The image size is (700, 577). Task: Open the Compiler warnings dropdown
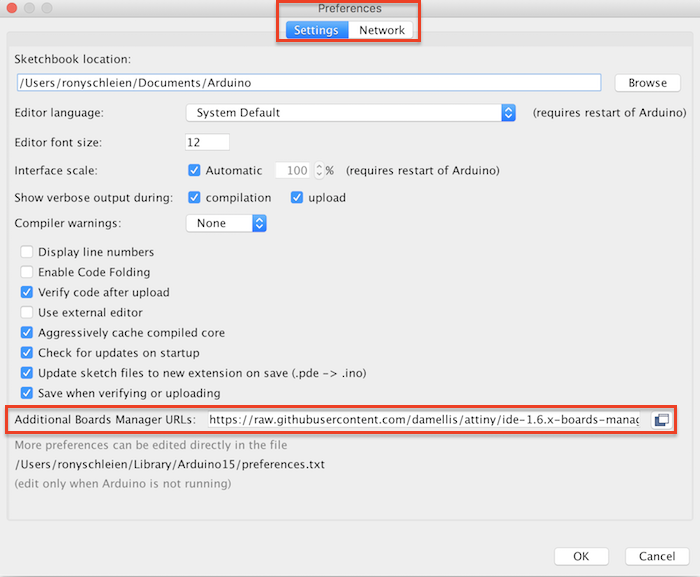226,223
